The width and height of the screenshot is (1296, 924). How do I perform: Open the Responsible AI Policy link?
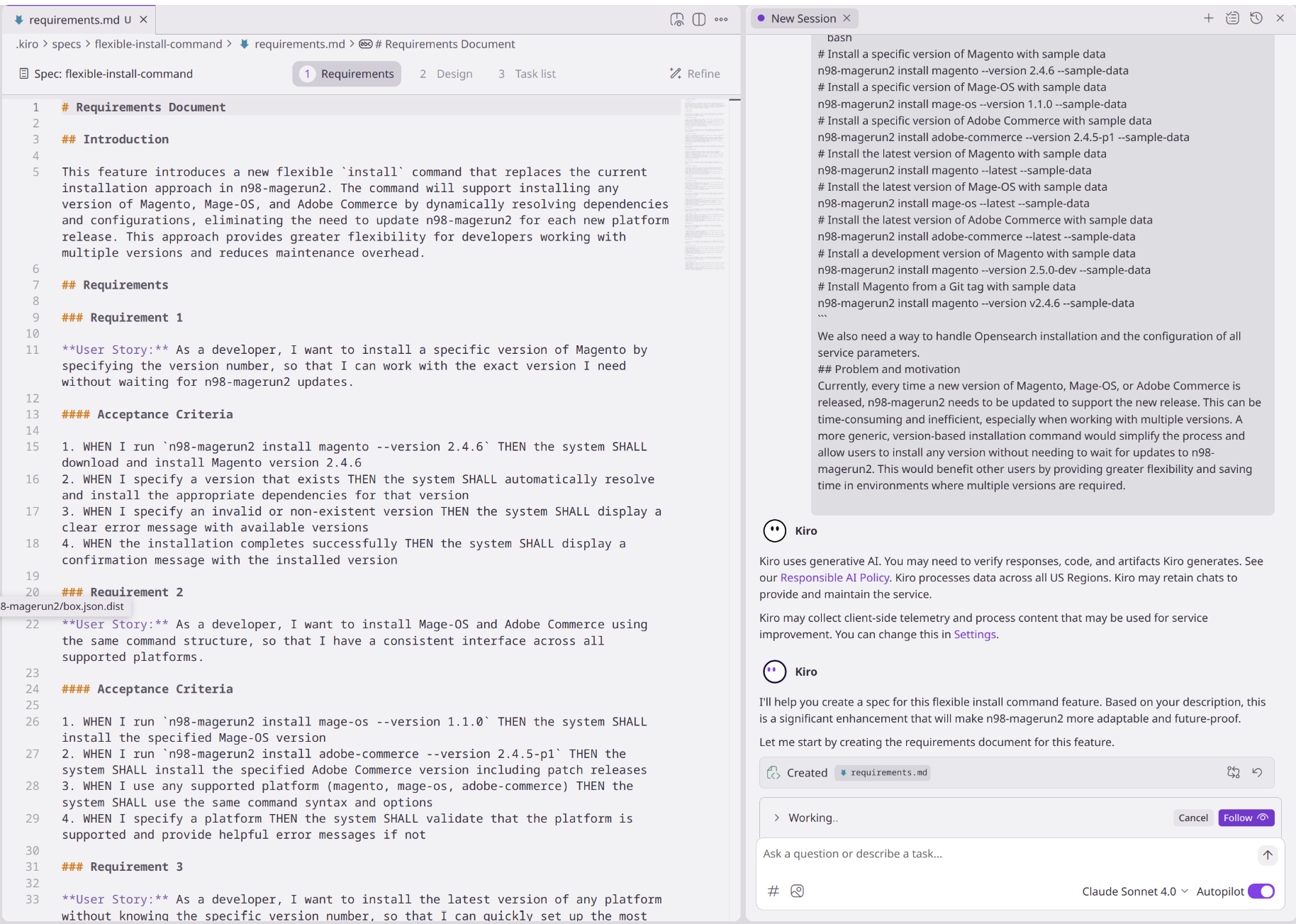click(x=834, y=578)
